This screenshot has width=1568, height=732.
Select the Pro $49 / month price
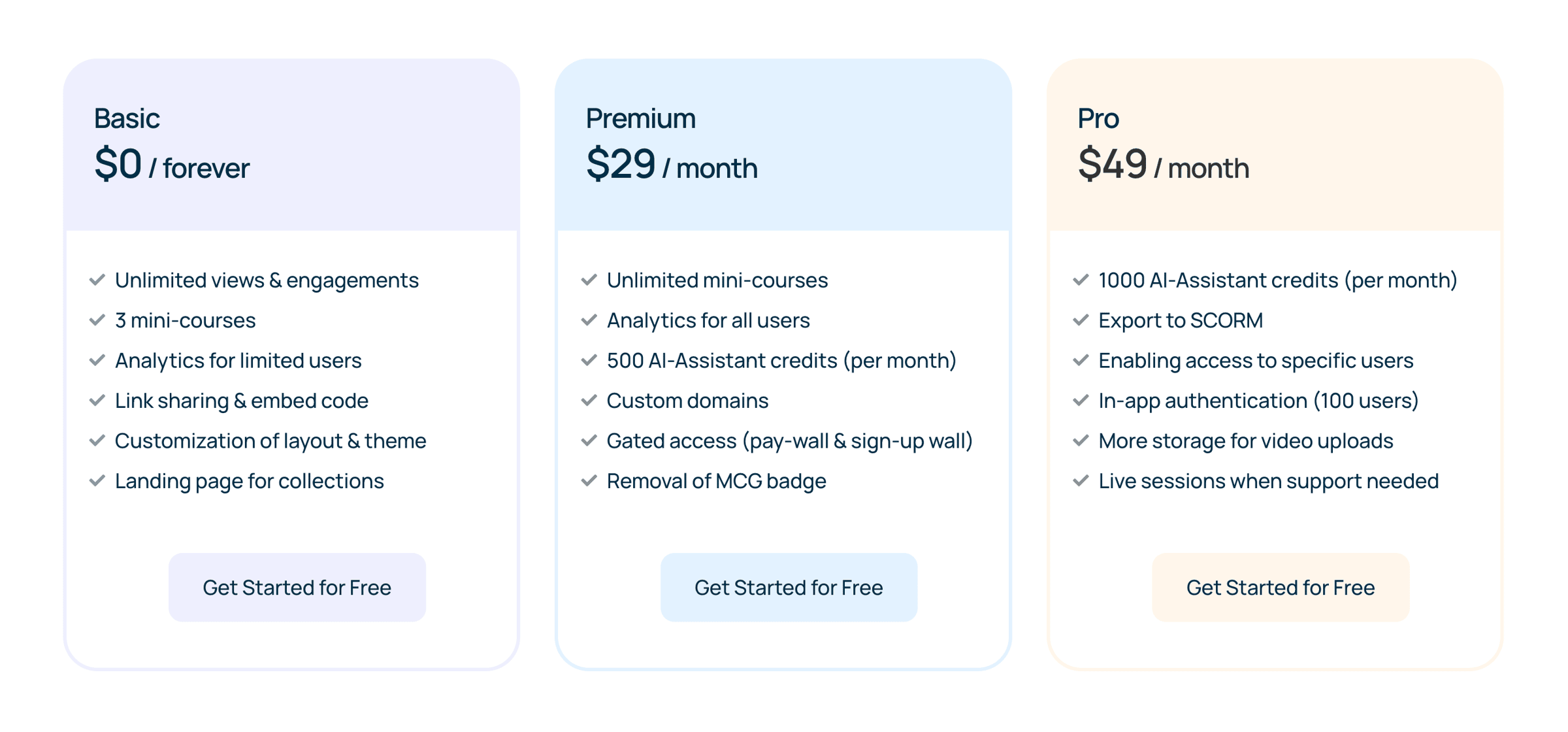[1164, 164]
